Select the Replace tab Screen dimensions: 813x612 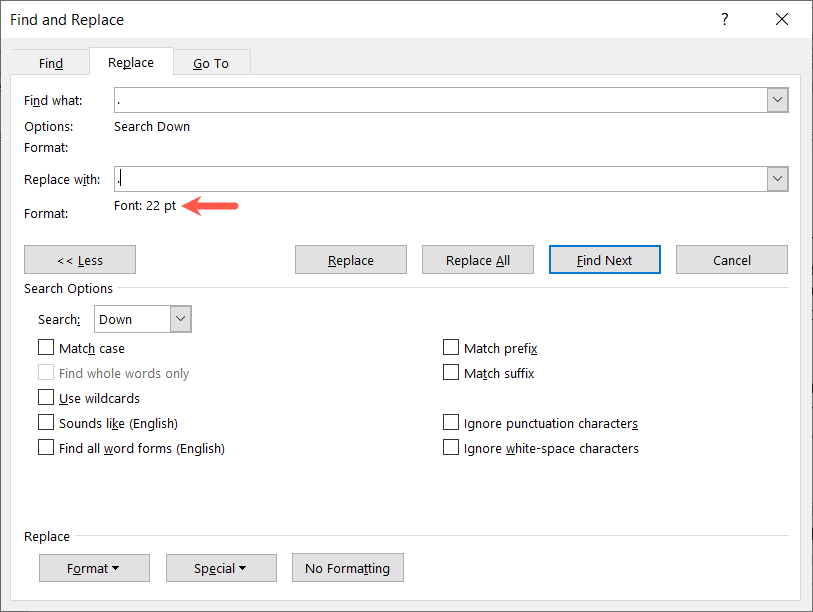tap(131, 62)
